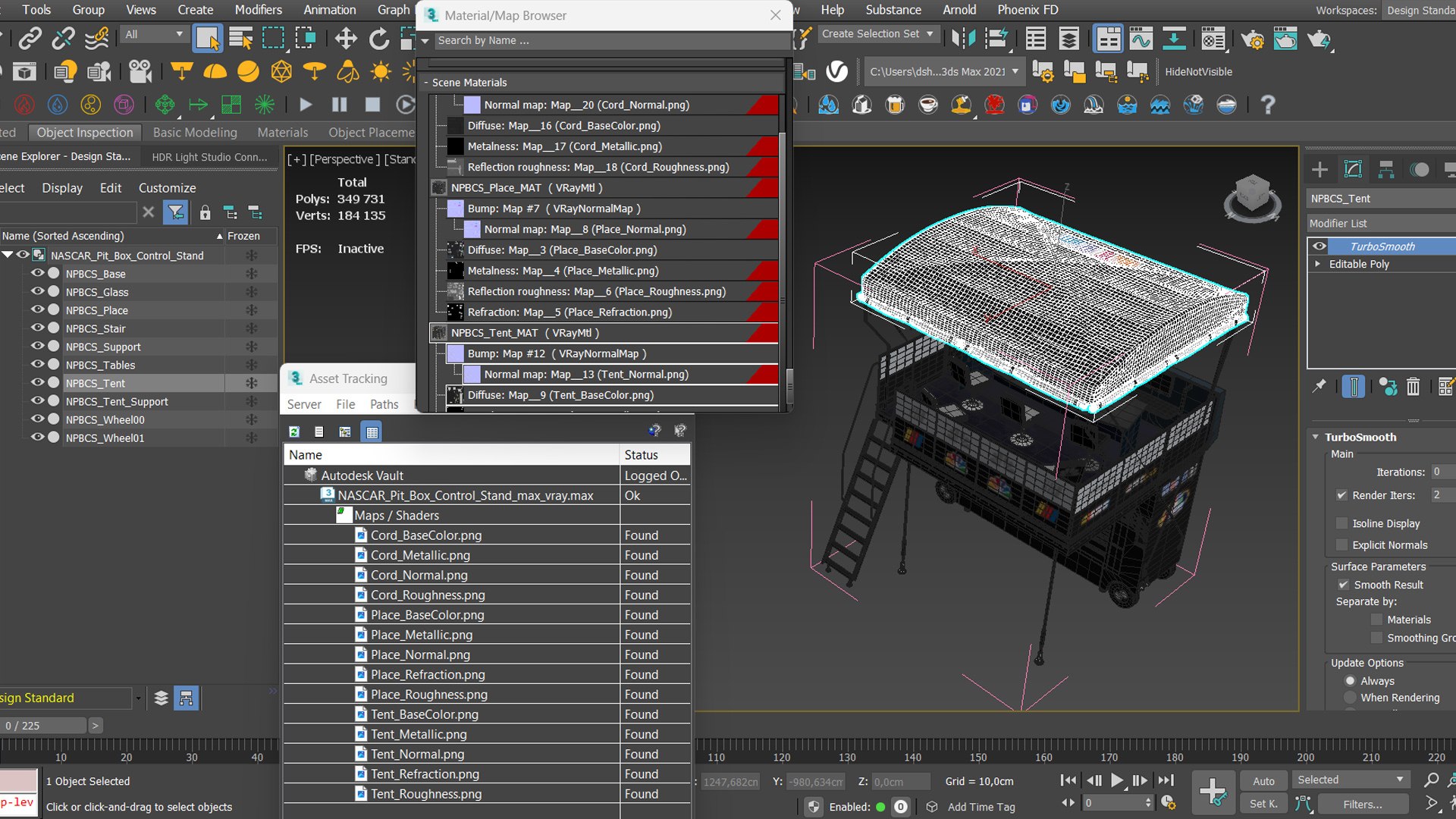The width and height of the screenshot is (1456, 819).
Task: Toggle visibility of NPBCS_Stair
Action: pos(36,328)
